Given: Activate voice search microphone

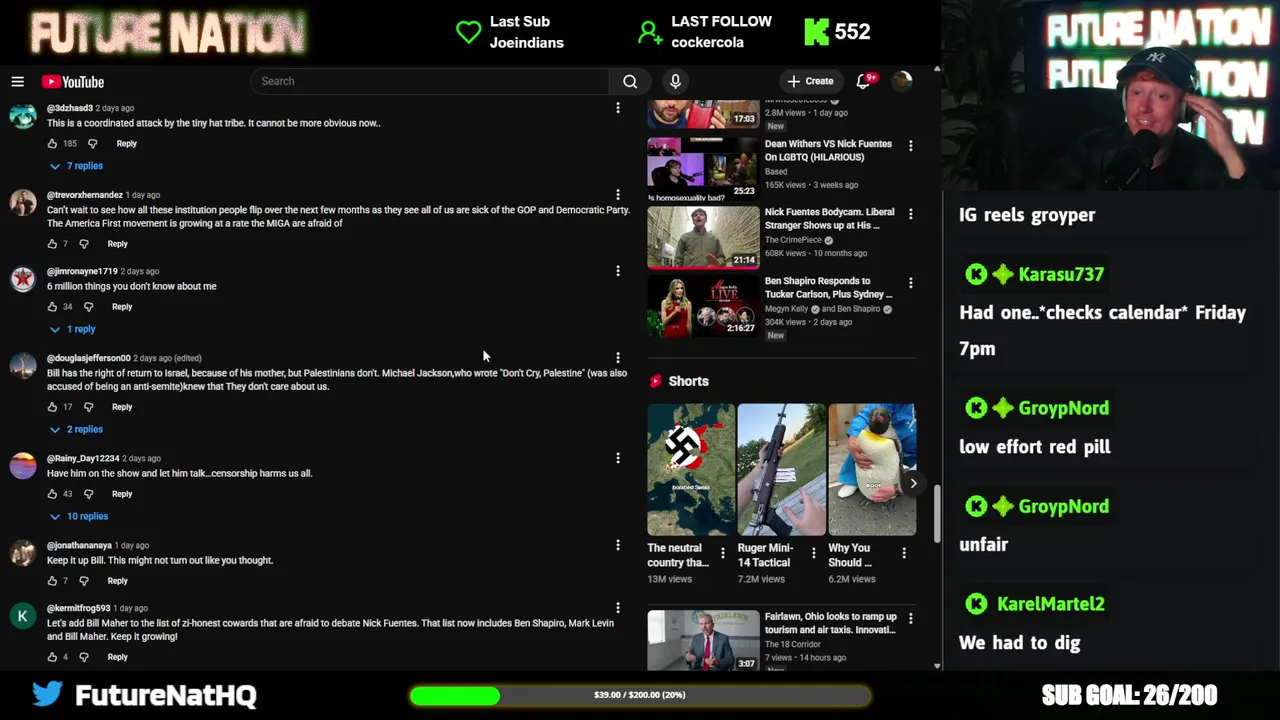Looking at the screenshot, I should tap(675, 81).
